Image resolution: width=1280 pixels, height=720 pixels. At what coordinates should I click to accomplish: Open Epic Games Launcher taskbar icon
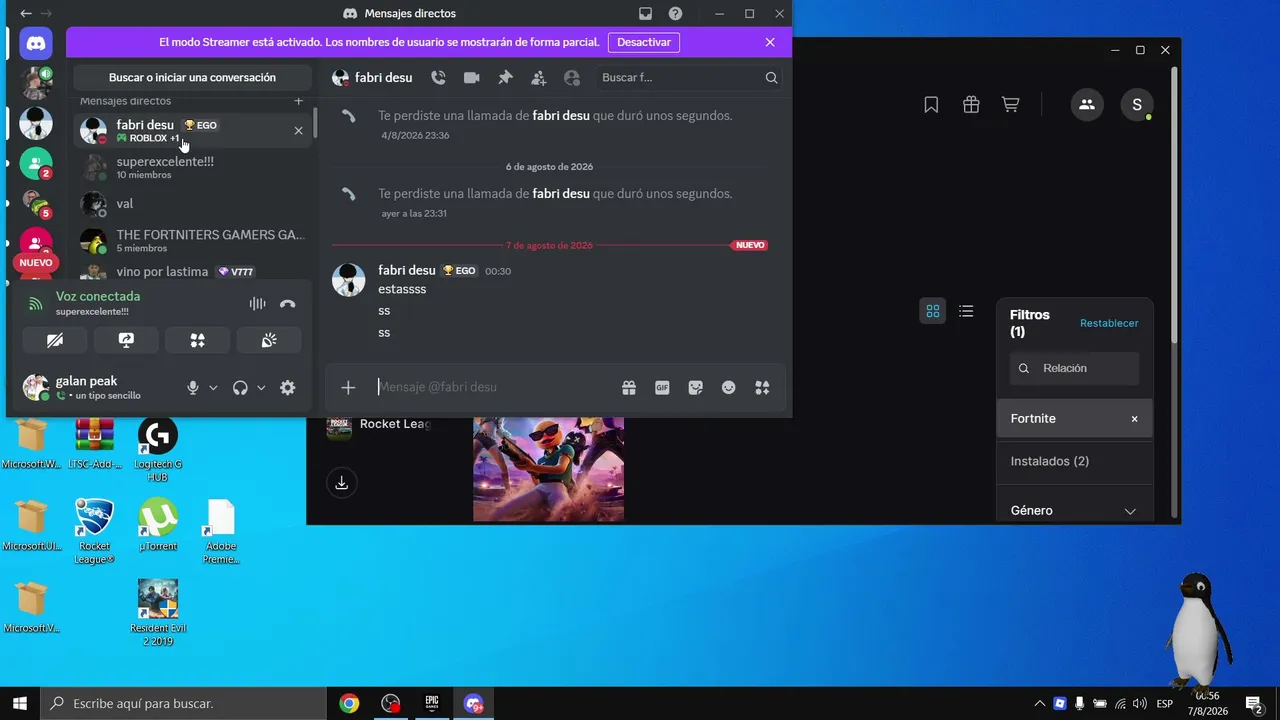(x=432, y=703)
